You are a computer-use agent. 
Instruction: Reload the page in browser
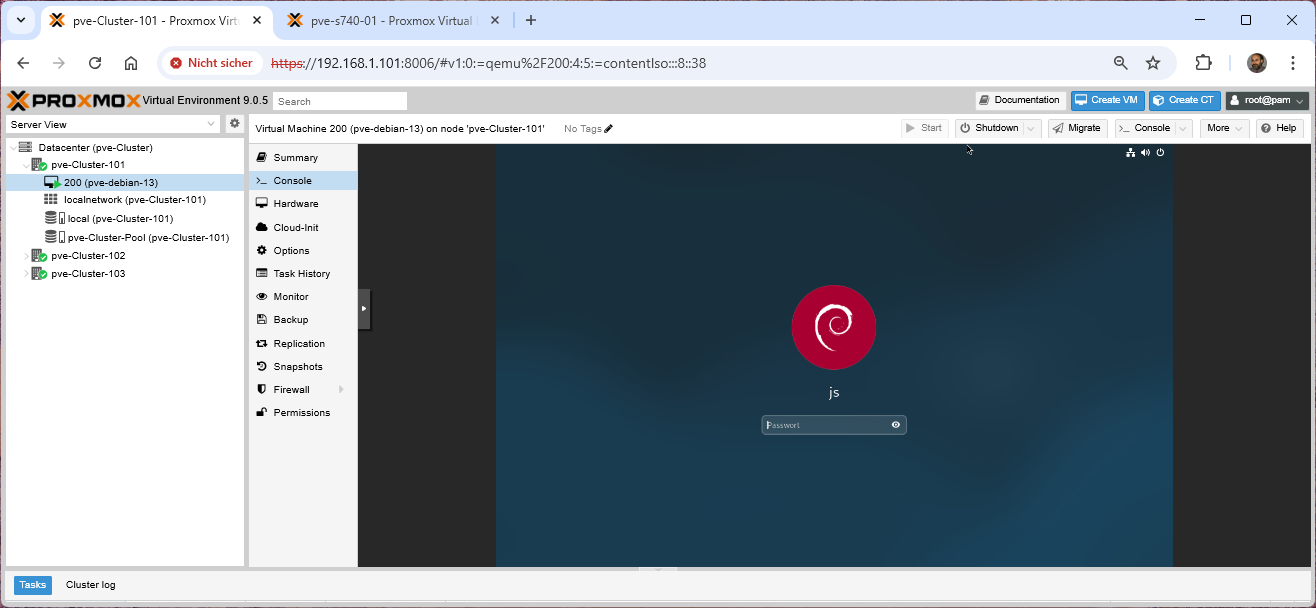(95, 63)
